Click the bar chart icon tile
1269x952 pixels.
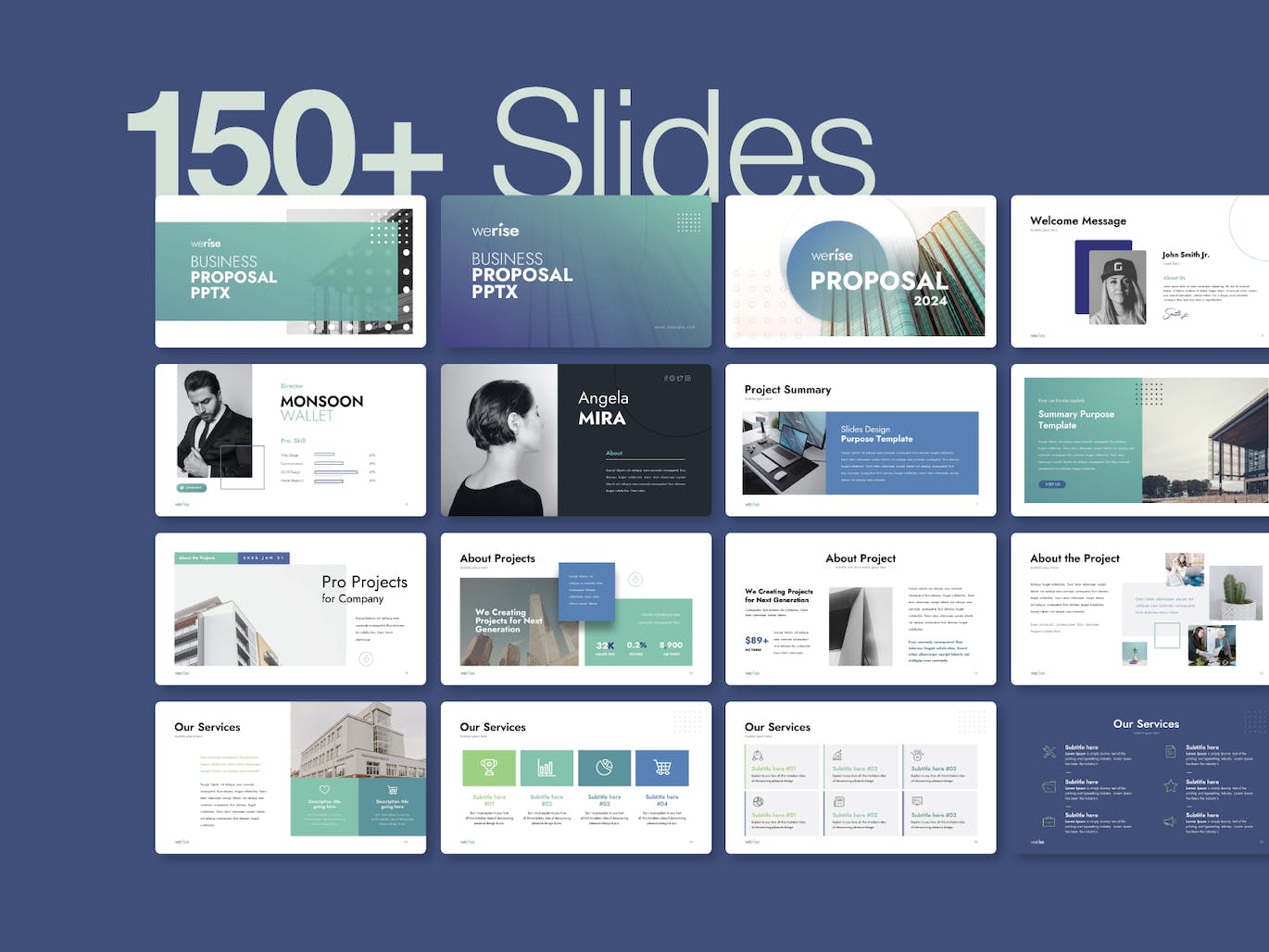point(547,768)
